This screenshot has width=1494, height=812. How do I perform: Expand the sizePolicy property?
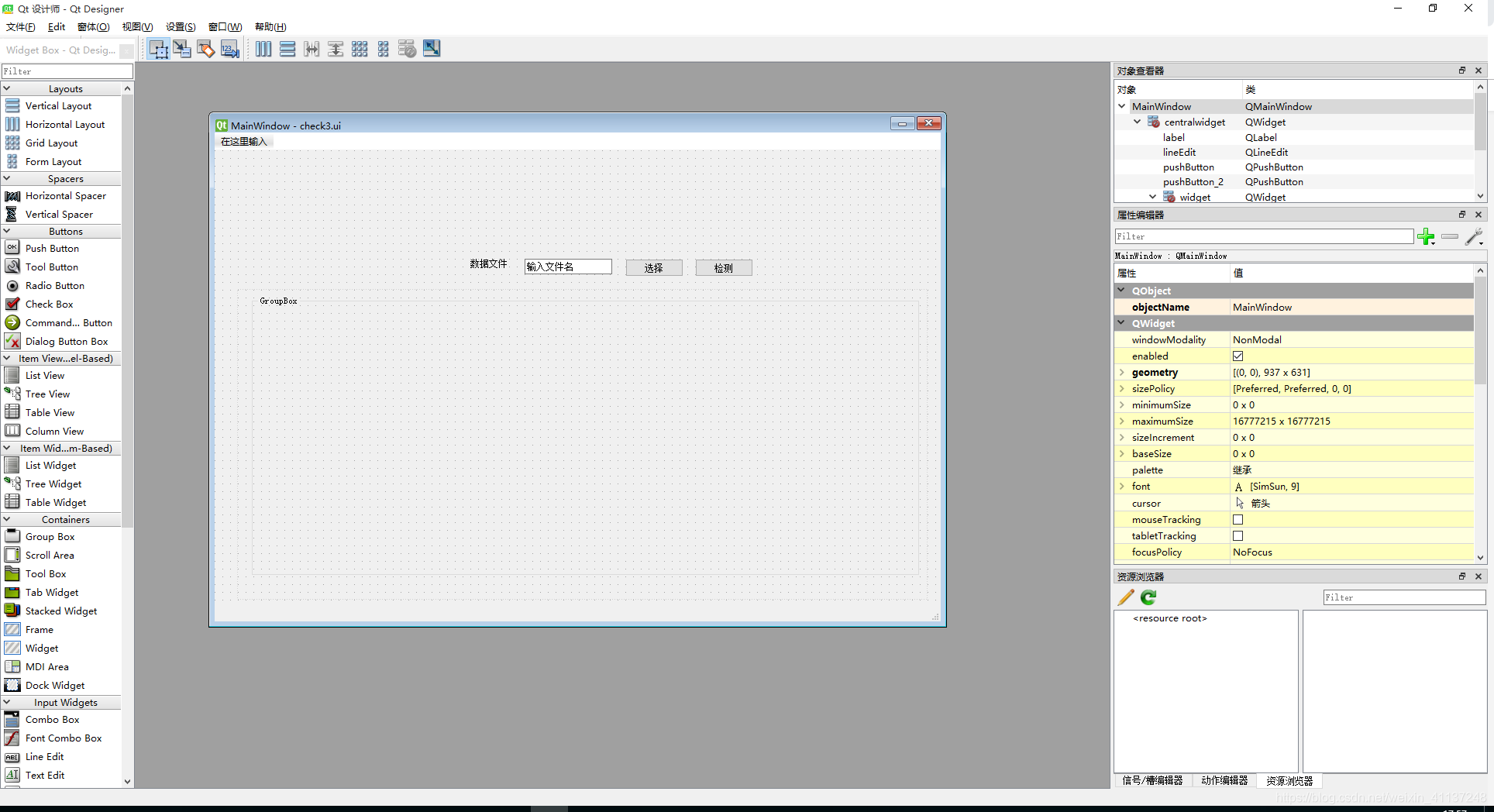[x=1122, y=388]
